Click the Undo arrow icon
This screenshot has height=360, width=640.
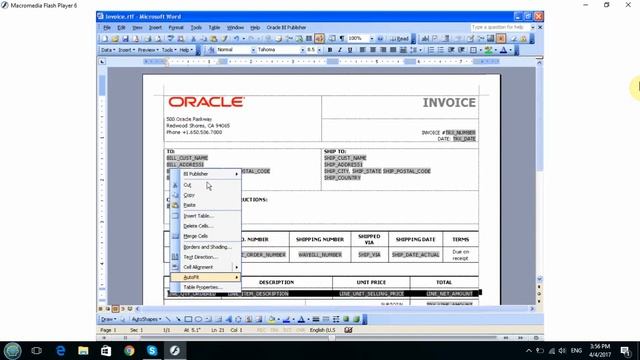pyautogui.click(x=236, y=38)
